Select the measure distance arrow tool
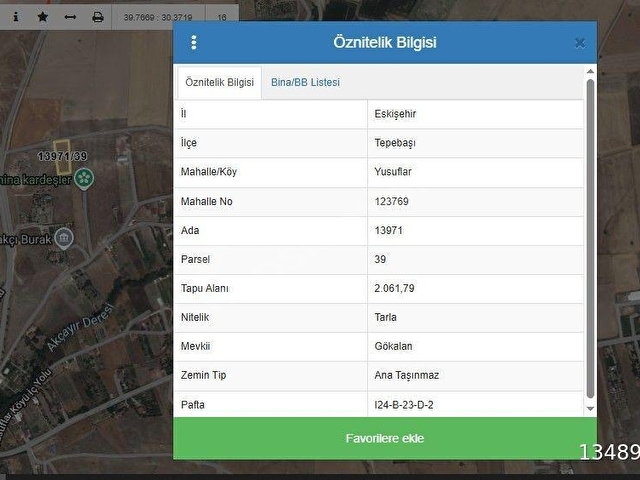 [70, 17]
